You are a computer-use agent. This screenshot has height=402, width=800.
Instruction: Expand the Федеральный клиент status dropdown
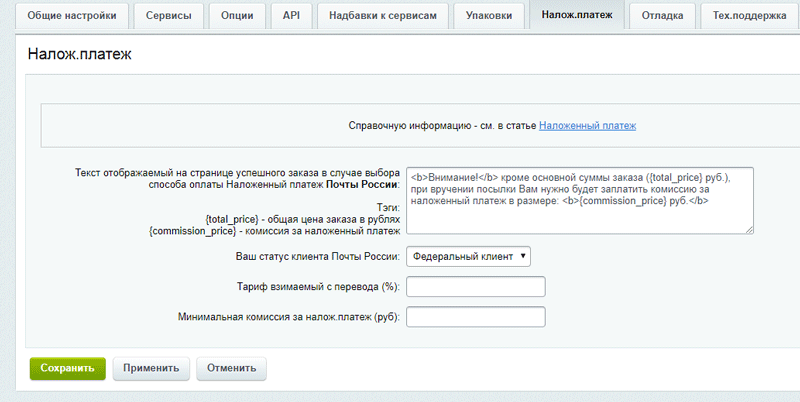pyautogui.click(x=468, y=256)
